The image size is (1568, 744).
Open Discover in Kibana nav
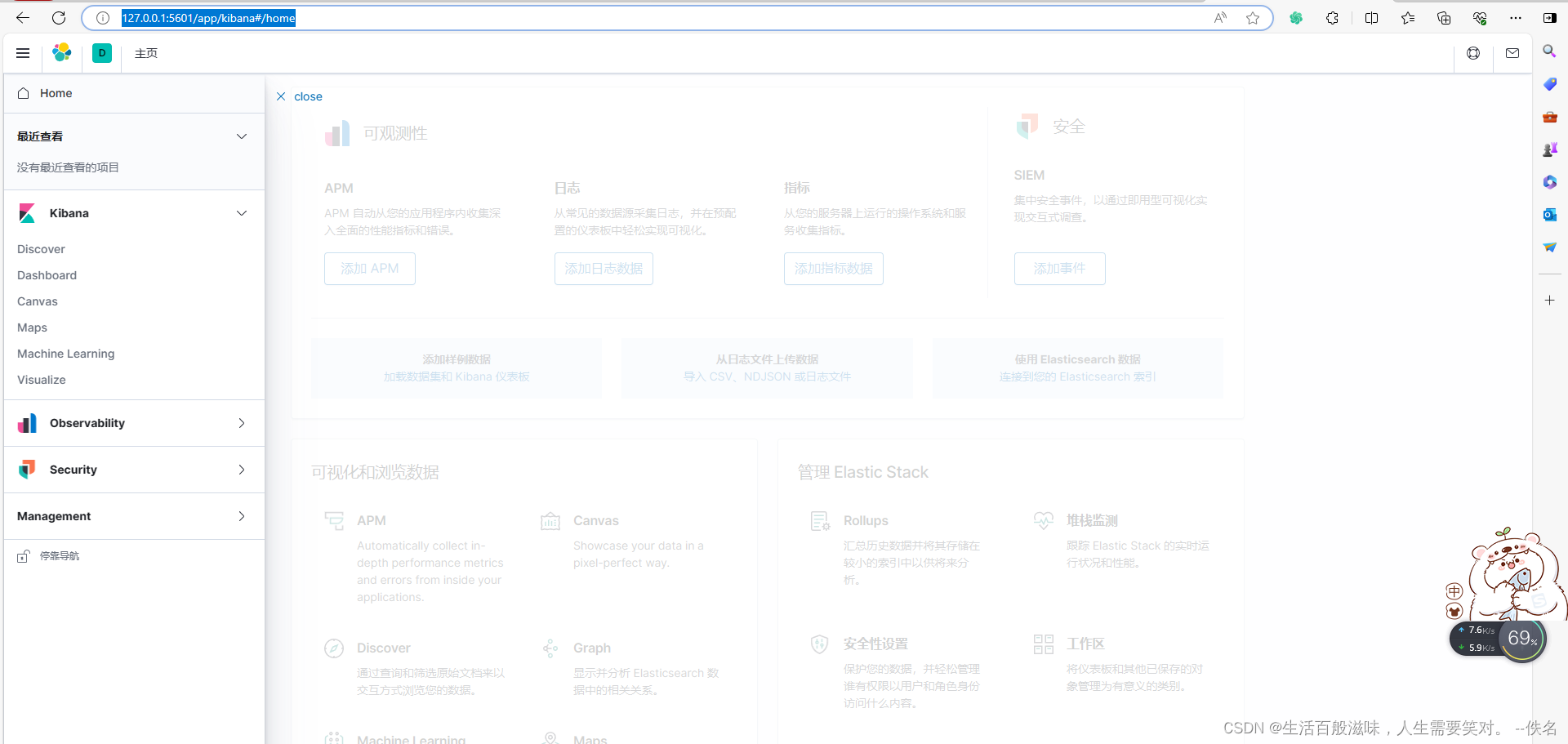(x=41, y=249)
